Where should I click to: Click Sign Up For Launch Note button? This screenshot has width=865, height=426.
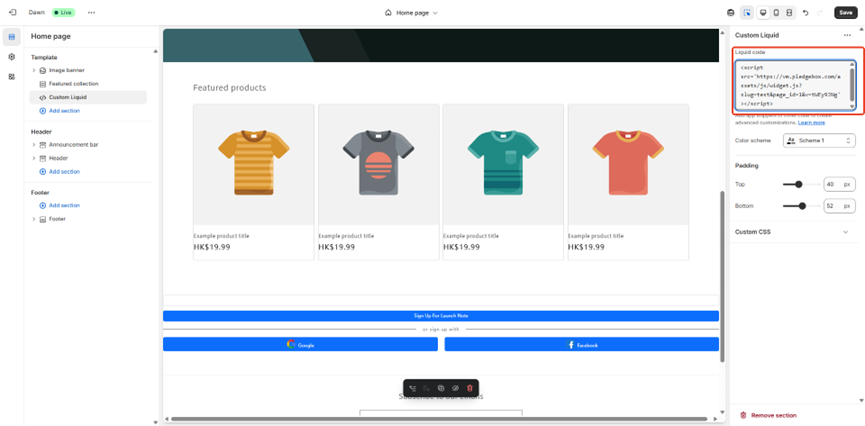(441, 316)
